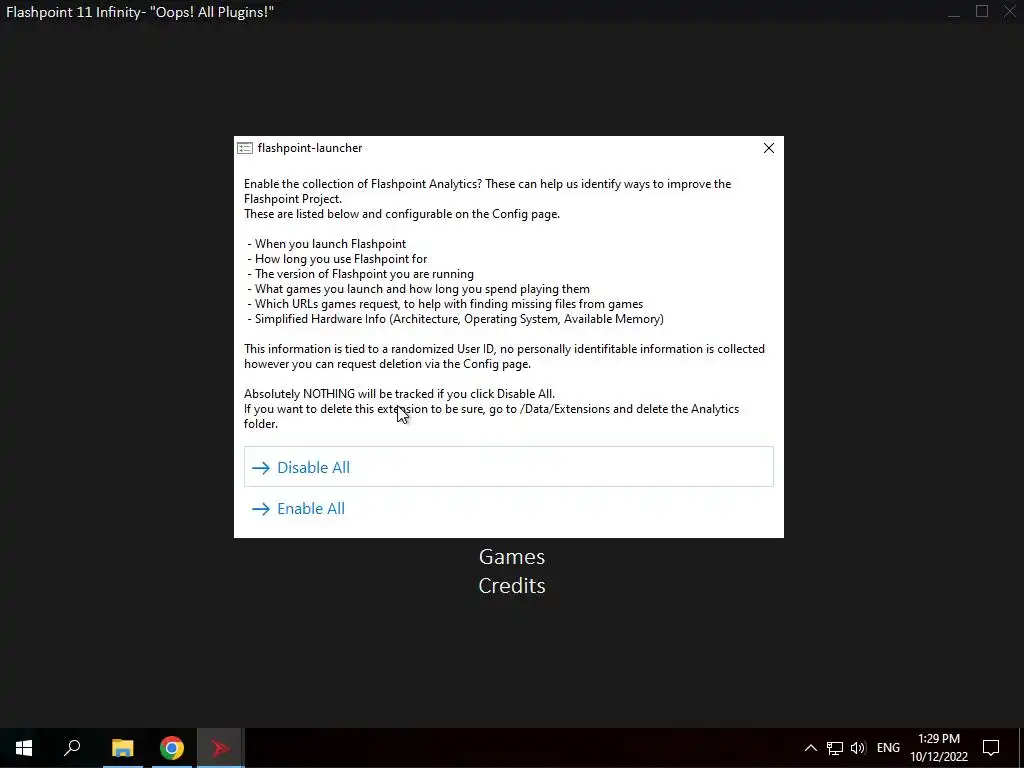The height and width of the screenshot is (768, 1024).
Task: Close the Flashpoint 11 Infinity window
Action: click(1010, 12)
